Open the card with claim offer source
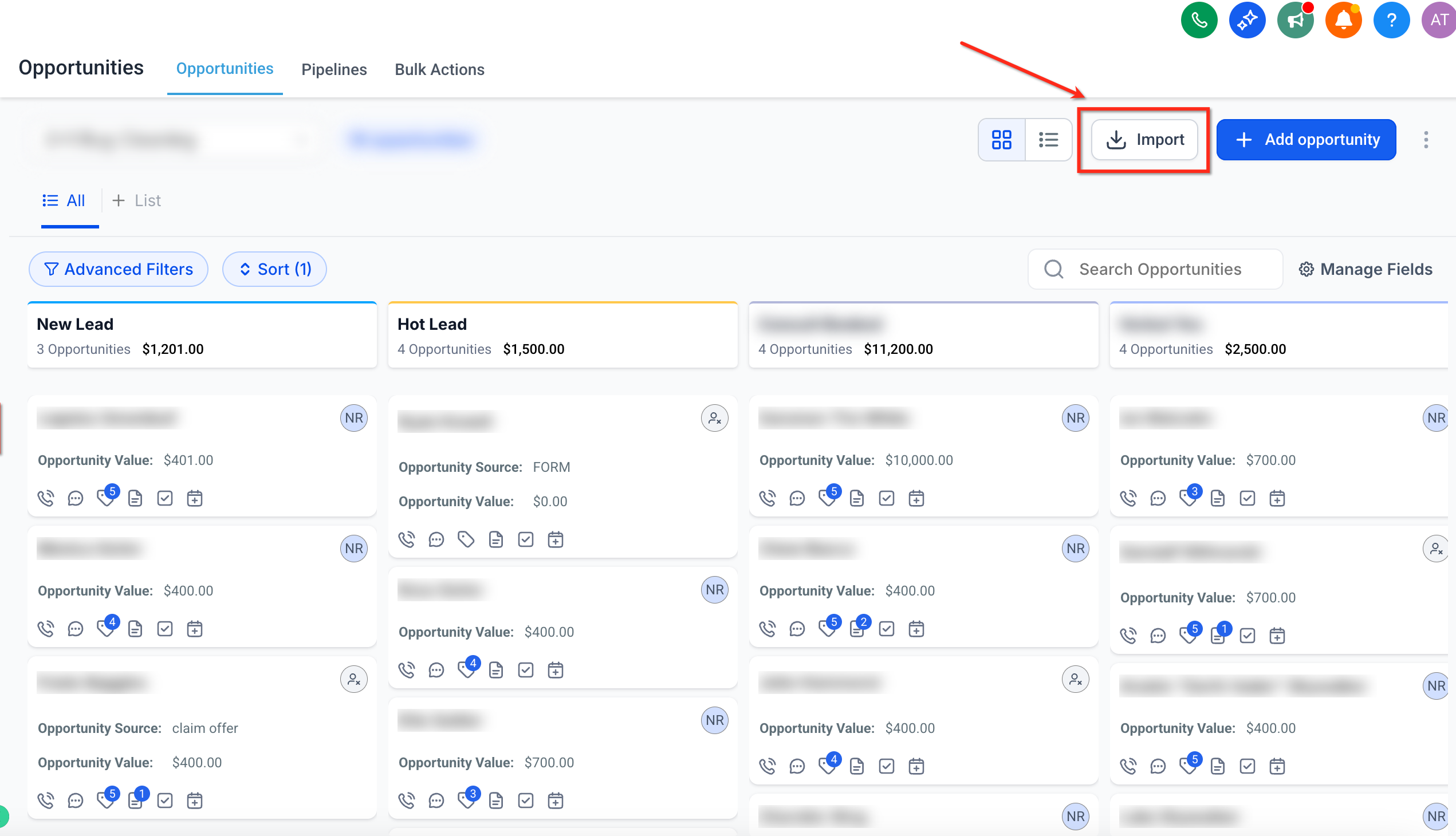The image size is (1456, 836). coord(202,739)
